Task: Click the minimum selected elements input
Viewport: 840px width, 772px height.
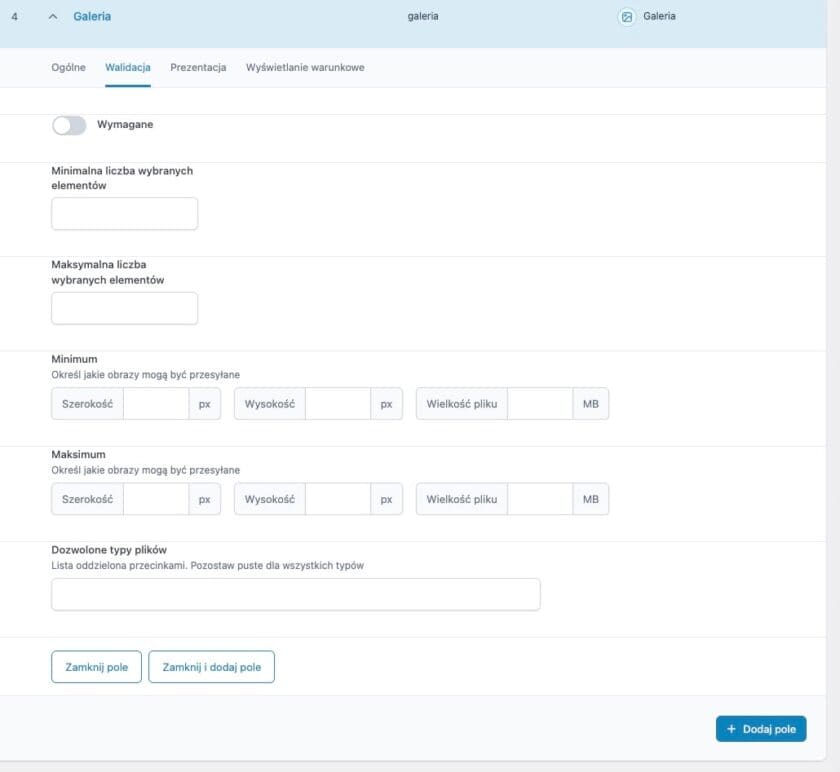Action: click(124, 214)
